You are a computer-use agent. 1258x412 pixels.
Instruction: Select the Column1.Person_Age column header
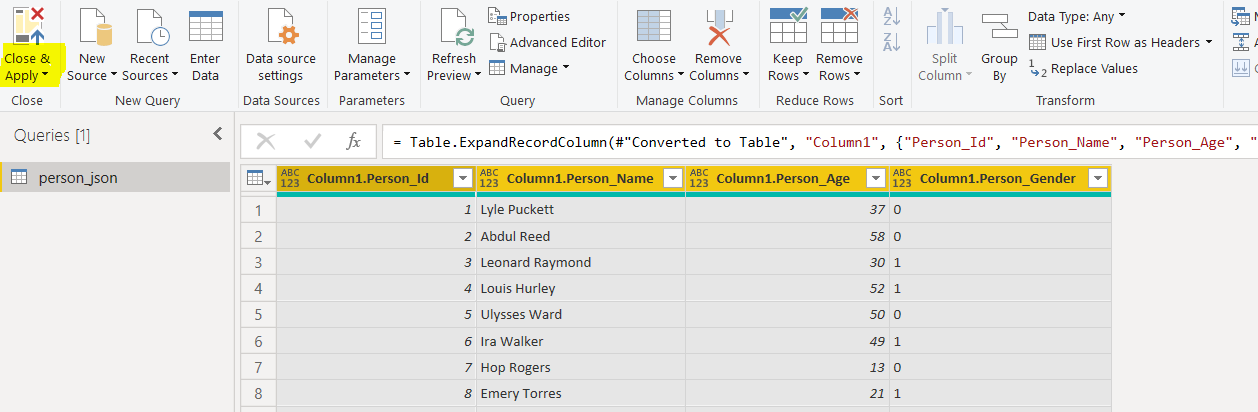coord(783,179)
